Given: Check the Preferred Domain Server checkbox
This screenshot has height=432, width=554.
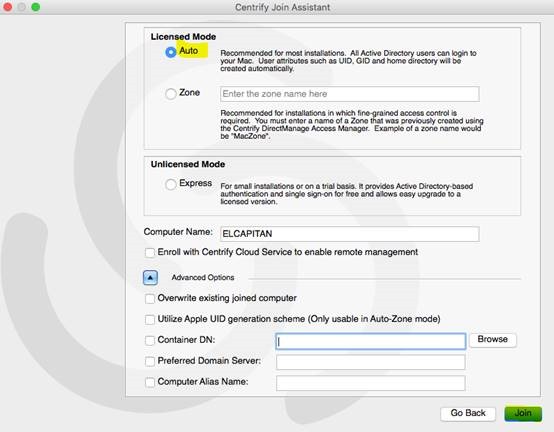Looking at the screenshot, I should 150,361.
